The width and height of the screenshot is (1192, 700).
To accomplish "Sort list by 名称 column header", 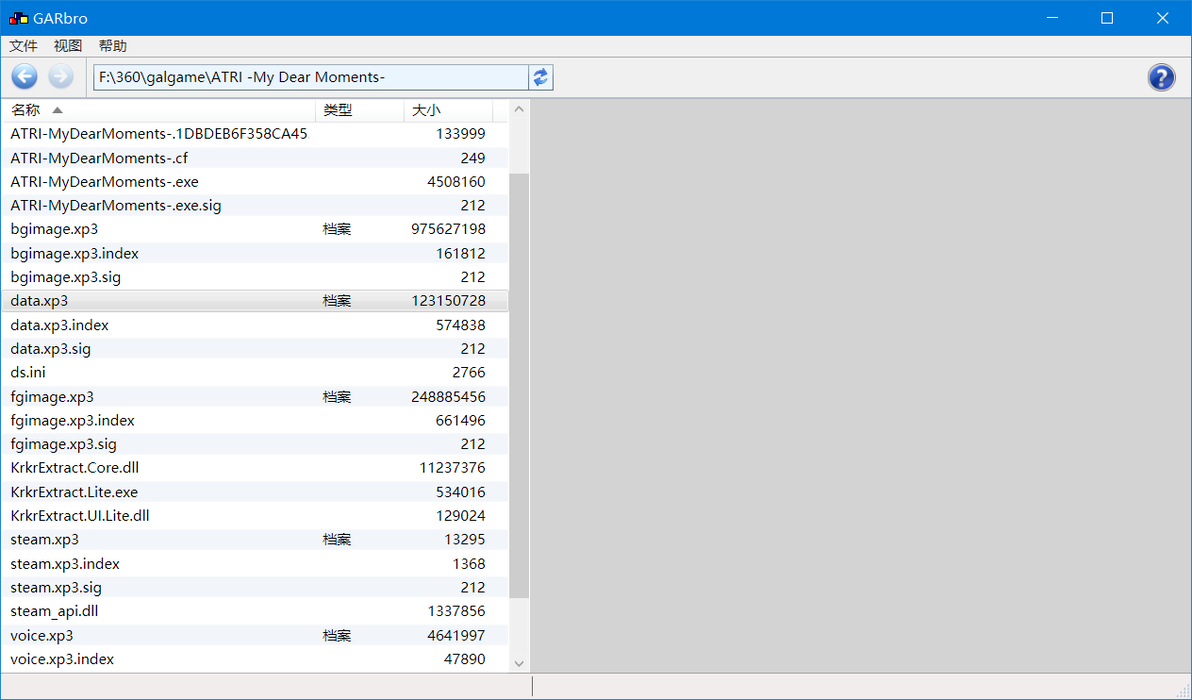I will [x=158, y=110].
